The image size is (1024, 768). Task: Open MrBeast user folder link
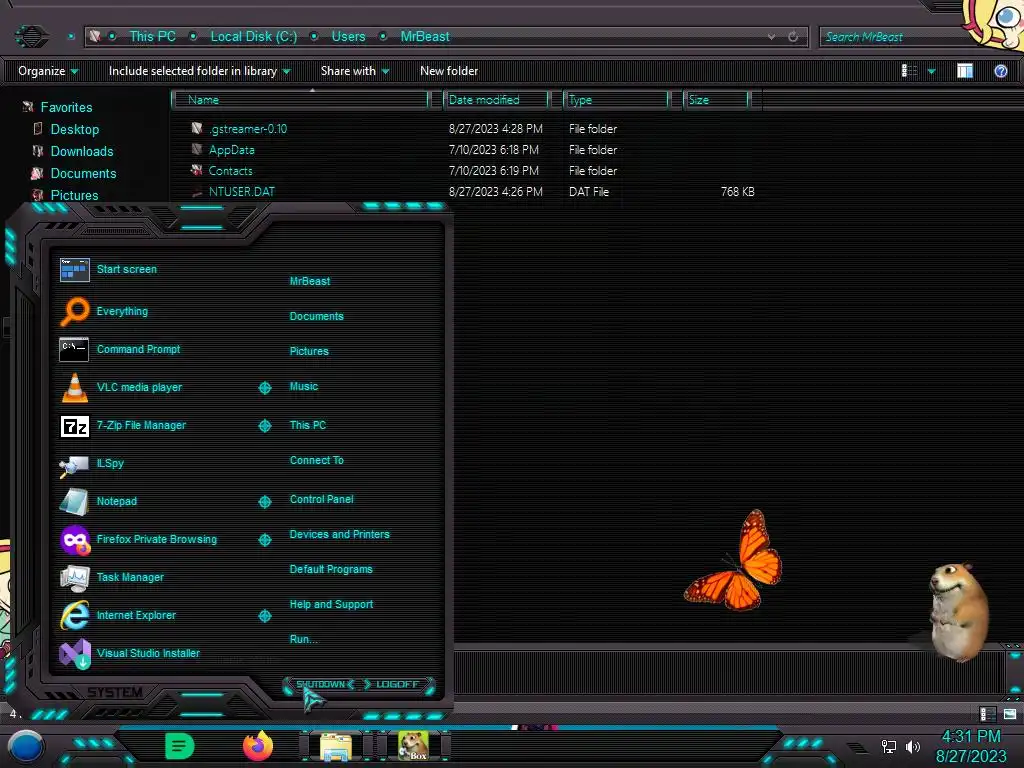point(310,281)
